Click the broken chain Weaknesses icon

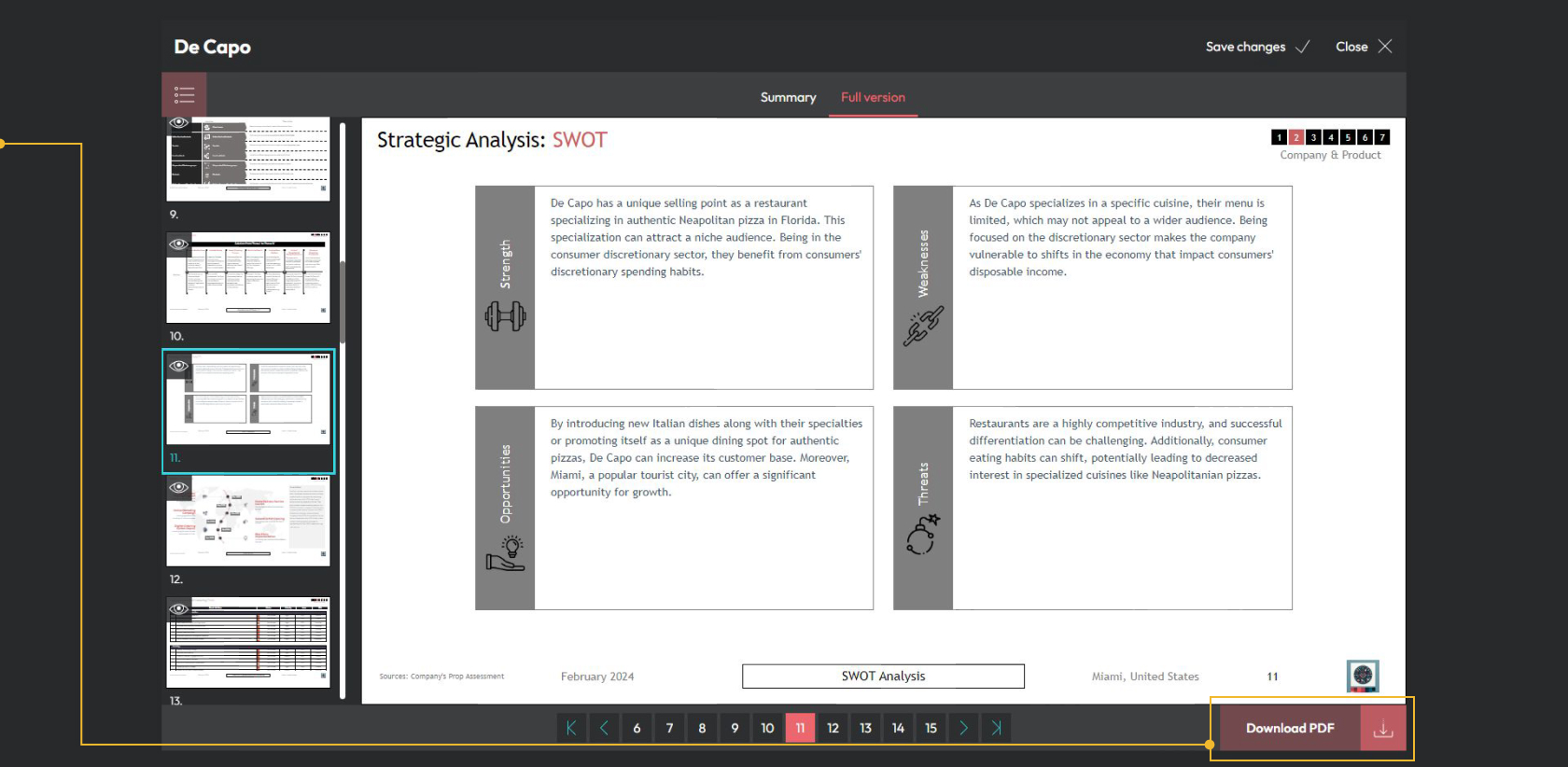pyautogui.click(x=923, y=327)
